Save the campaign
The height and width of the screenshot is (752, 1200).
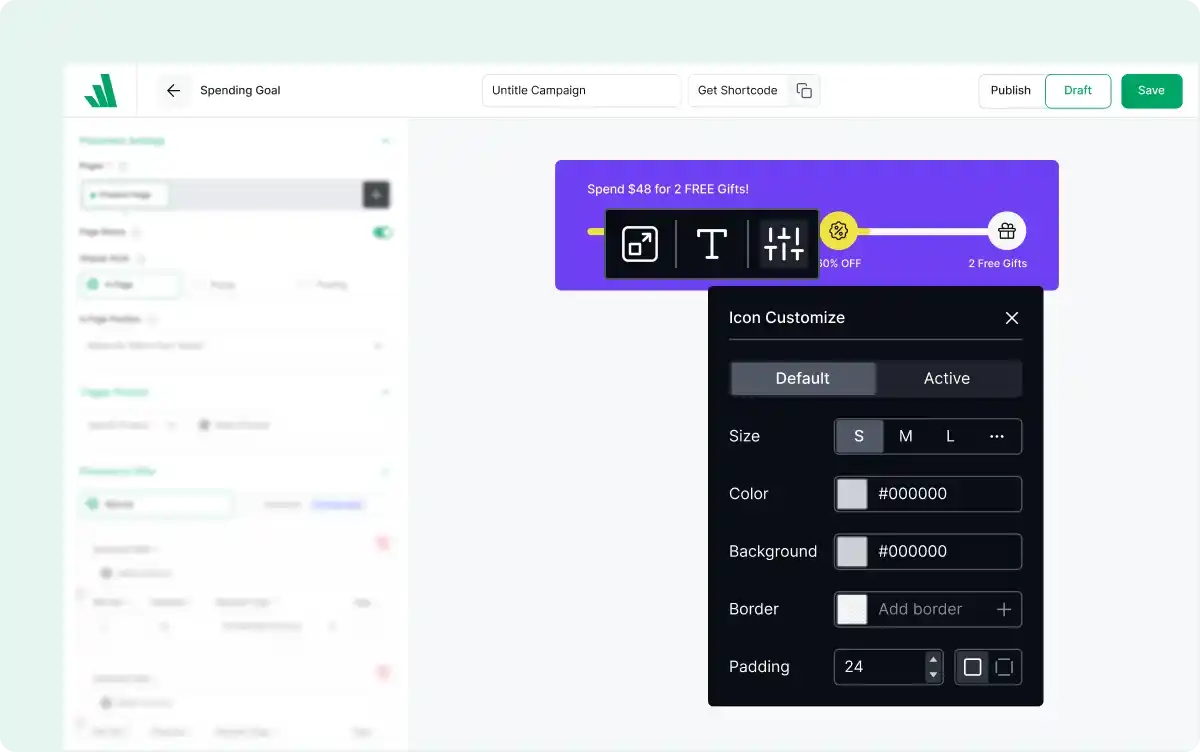pos(1151,90)
